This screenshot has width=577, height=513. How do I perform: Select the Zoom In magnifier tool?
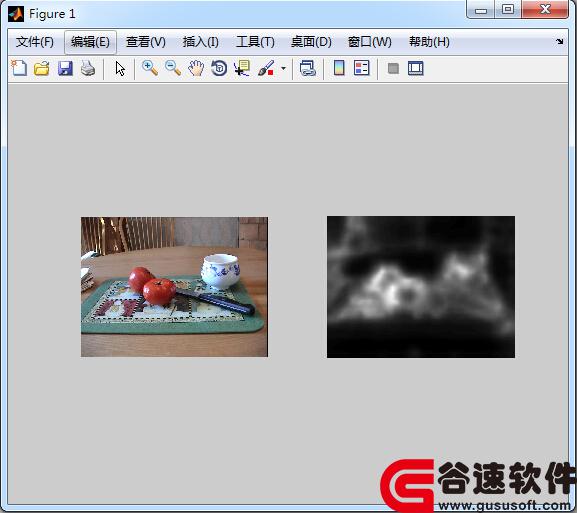(x=150, y=68)
